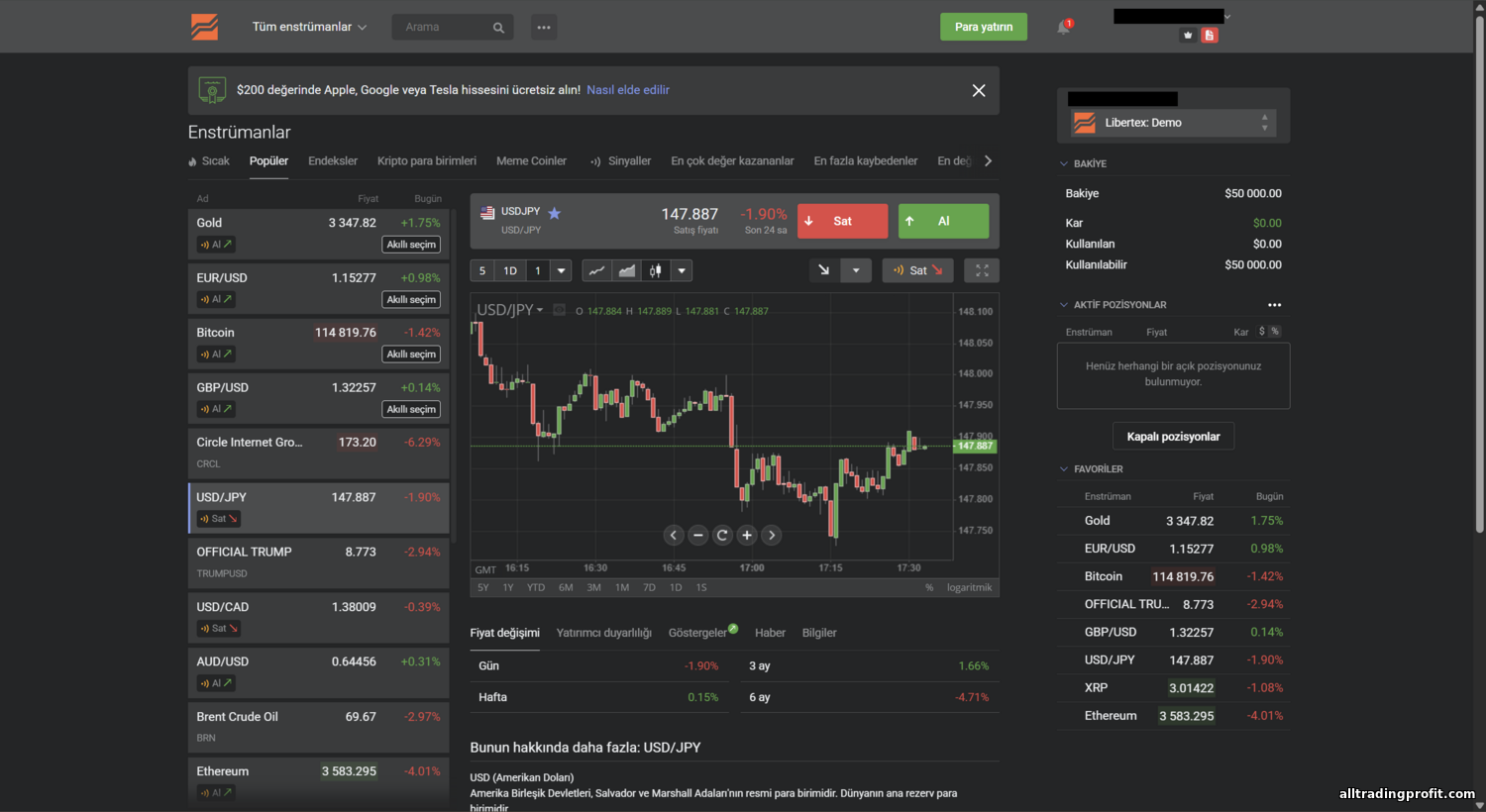Switch to the Endeksler tab

pos(333,160)
